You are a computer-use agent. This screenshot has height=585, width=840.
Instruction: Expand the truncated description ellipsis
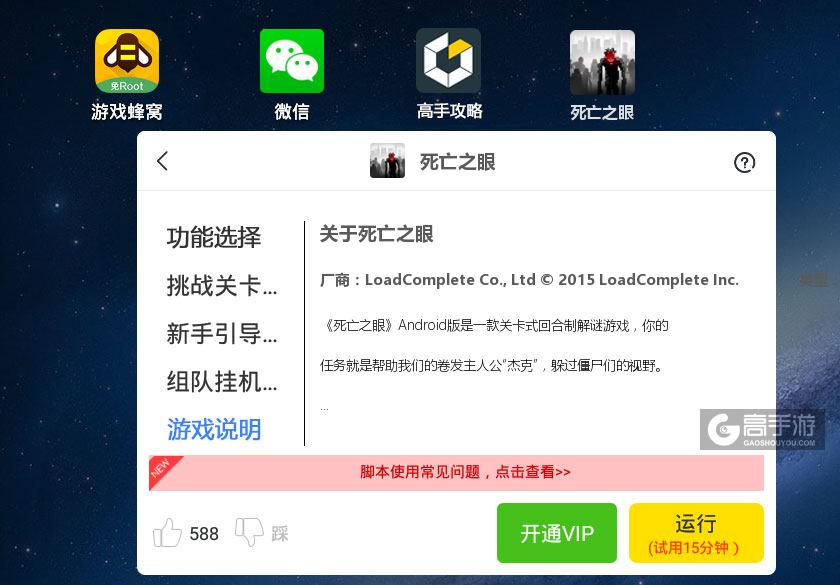pyautogui.click(x=324, y=410)
